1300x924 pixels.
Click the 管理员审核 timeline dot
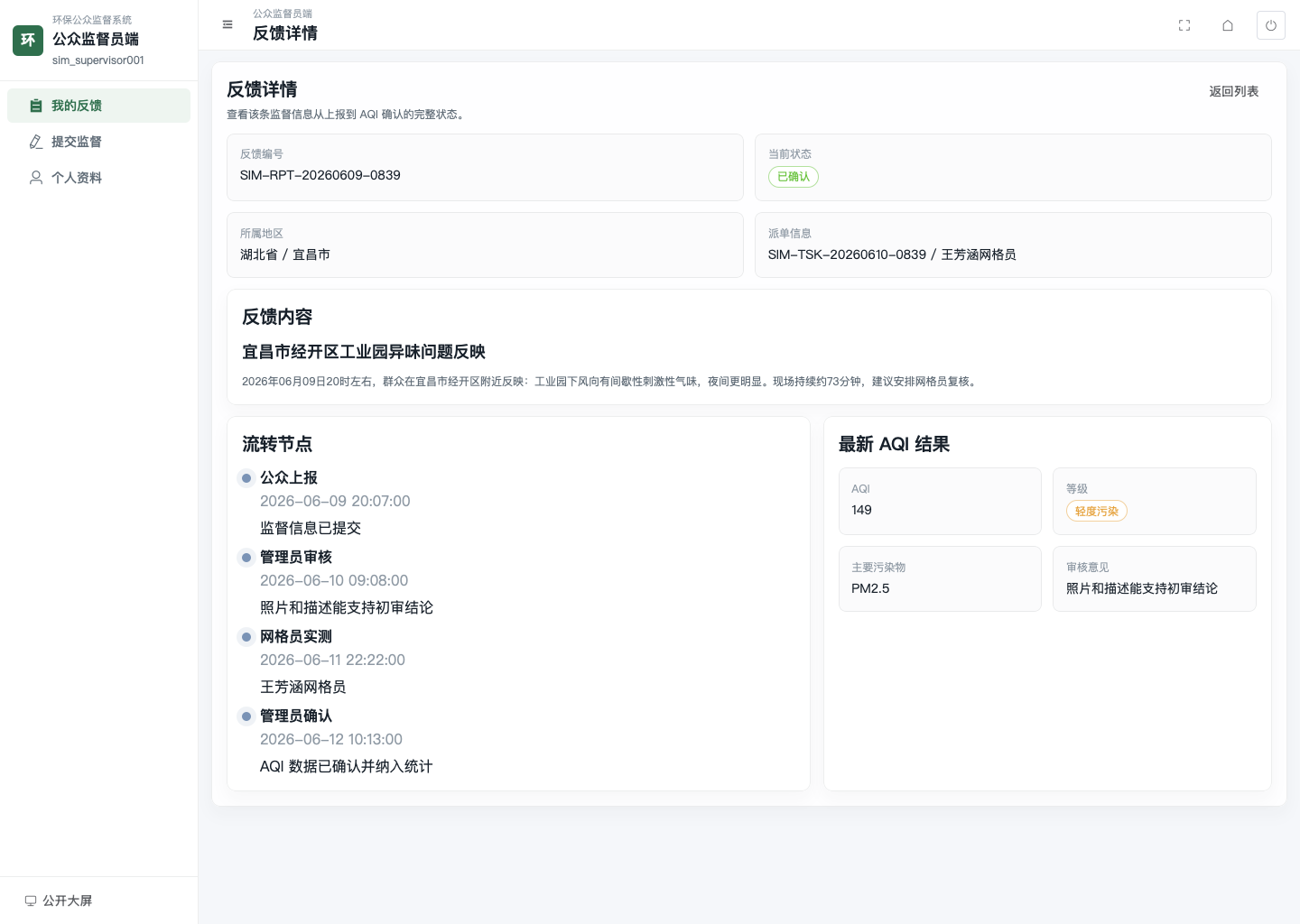(246, 558)
